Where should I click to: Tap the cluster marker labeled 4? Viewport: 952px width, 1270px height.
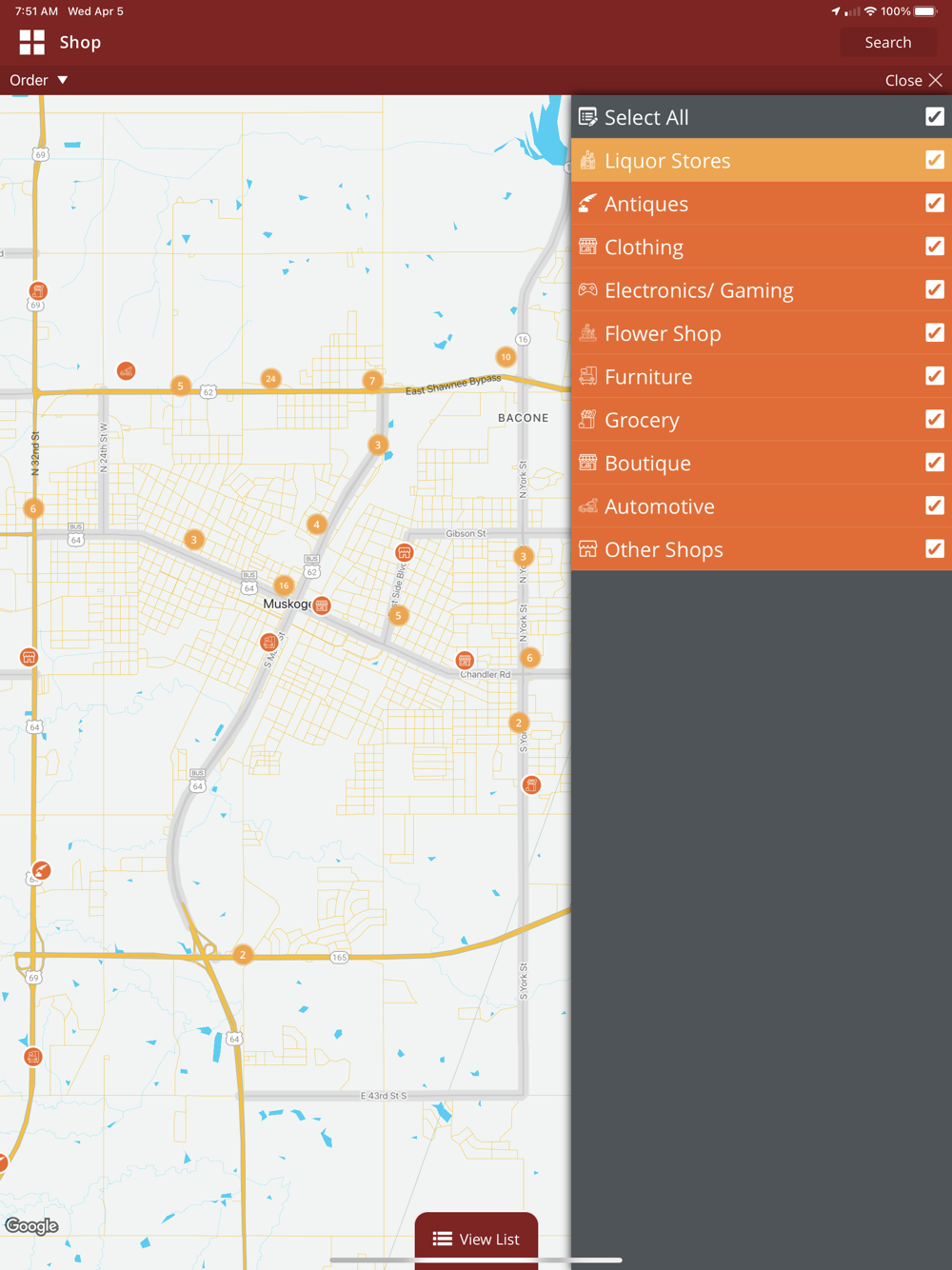pyautogui.click(x=317, y=524)
